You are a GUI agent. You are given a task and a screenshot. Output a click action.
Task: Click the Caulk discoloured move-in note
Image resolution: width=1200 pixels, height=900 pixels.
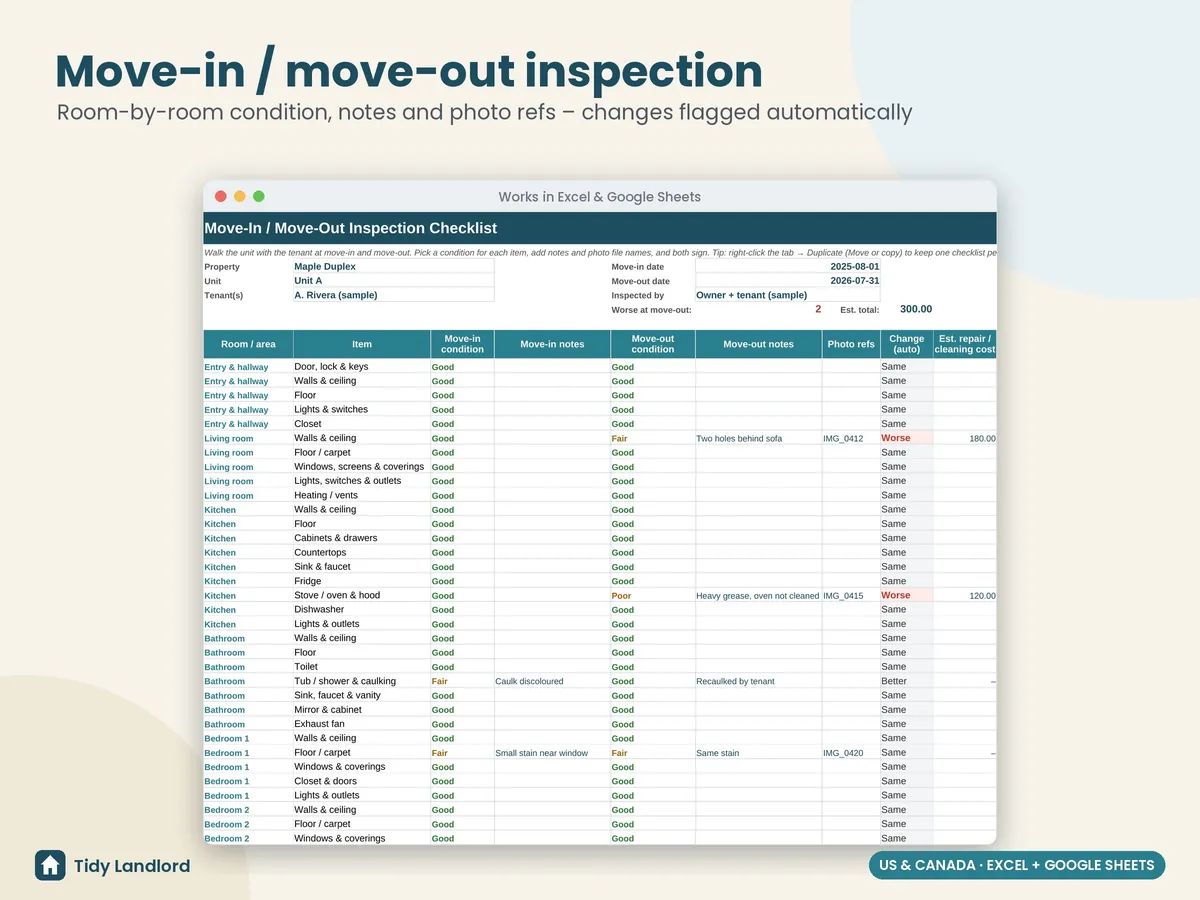(529, 681)
